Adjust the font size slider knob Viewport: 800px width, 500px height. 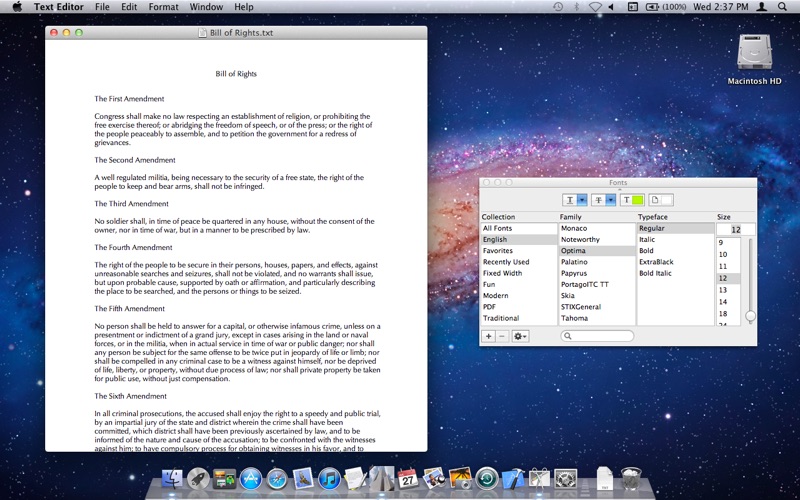pyautogui.click(x=751, y=316)
